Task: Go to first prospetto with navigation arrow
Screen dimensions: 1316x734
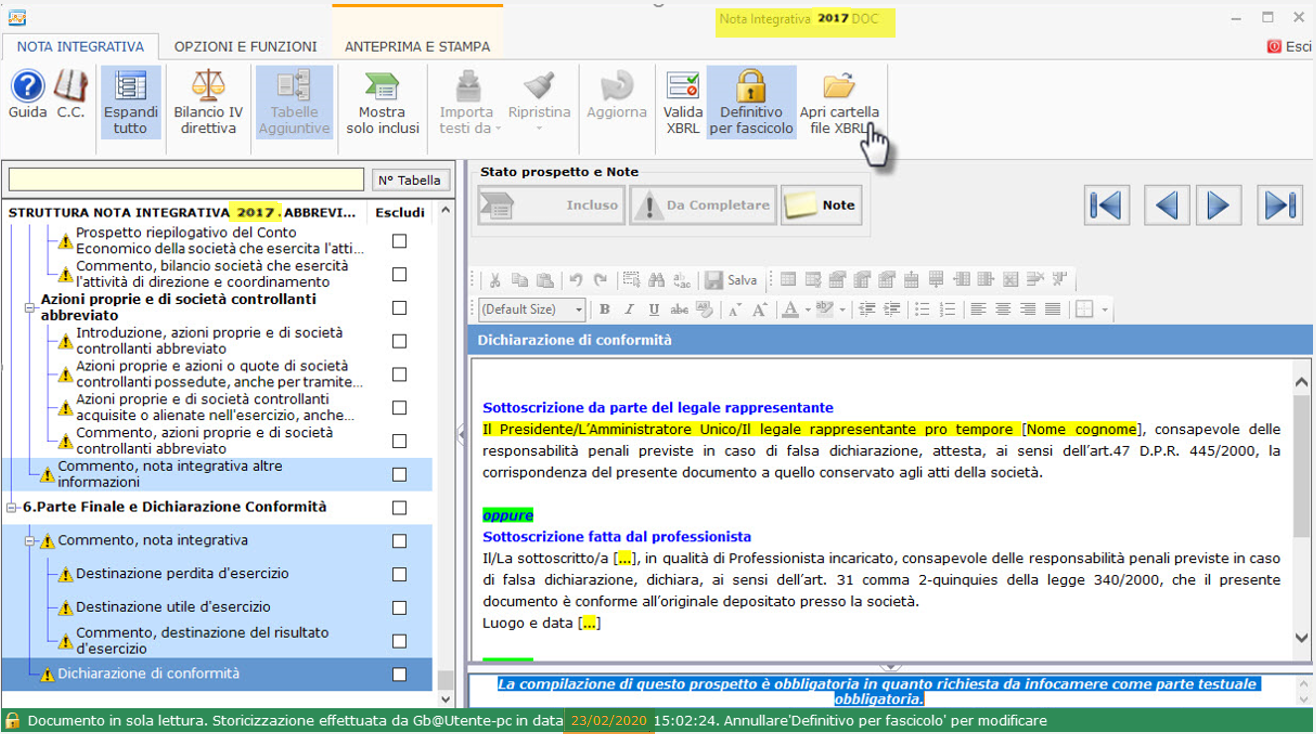Action: pyautogui.click(x=1109, y=205)
